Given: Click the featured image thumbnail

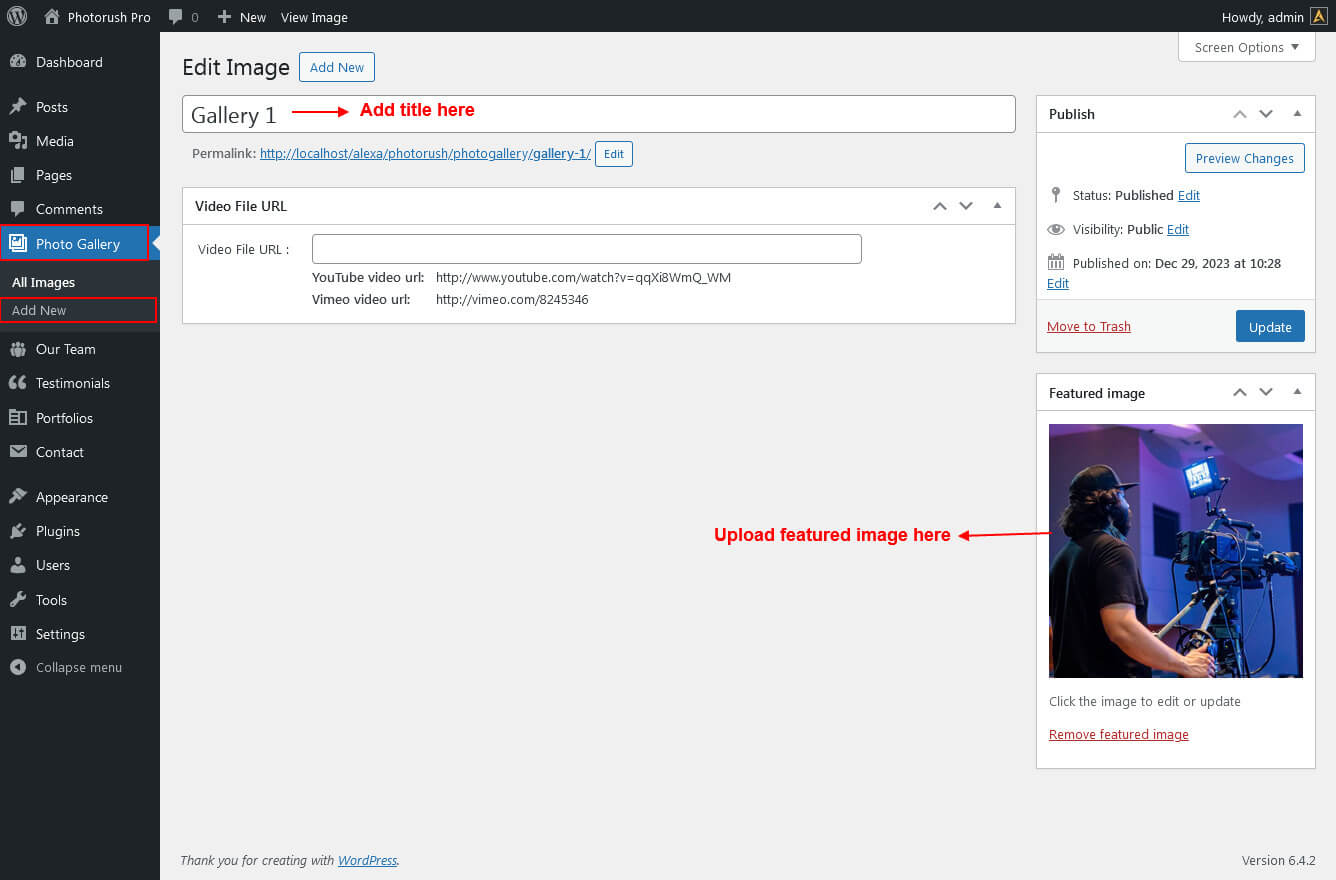Looking at the screenshot, I should coord(1176,551).
